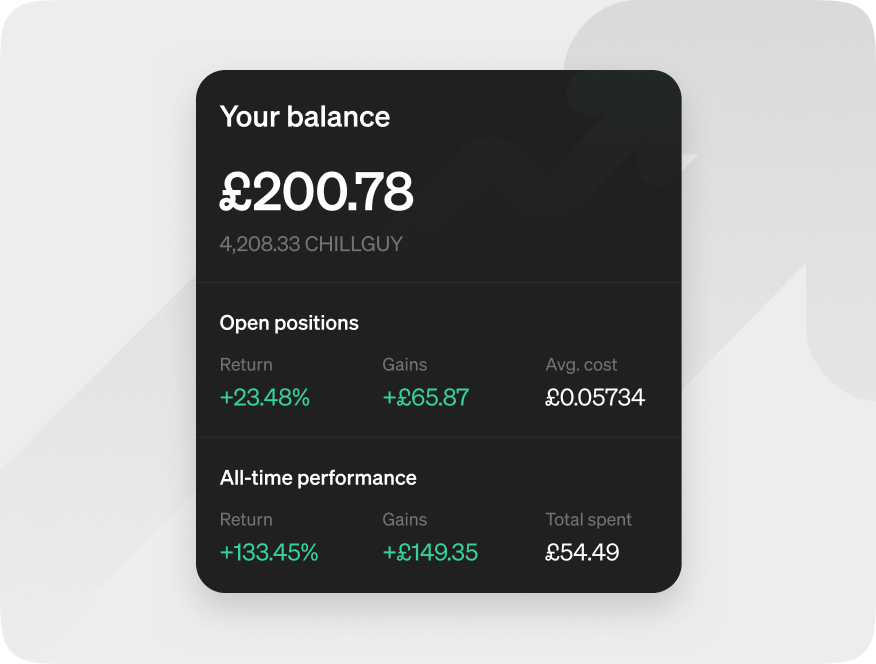
Task: Select the +£65.87 gains value
Action: point(426,398)
